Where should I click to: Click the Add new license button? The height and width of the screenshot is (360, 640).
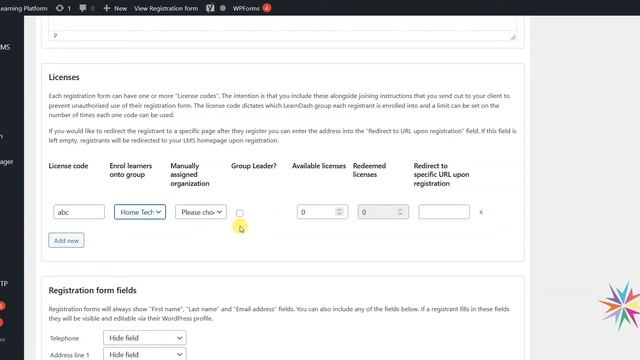tap(66, 240)
